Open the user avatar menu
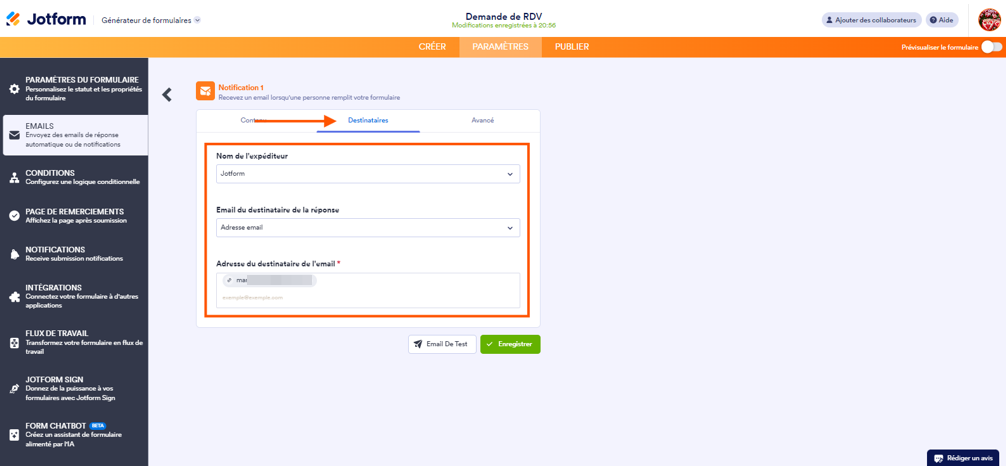The width and height of the screenshot is (1006, 467). coord(989,20)
